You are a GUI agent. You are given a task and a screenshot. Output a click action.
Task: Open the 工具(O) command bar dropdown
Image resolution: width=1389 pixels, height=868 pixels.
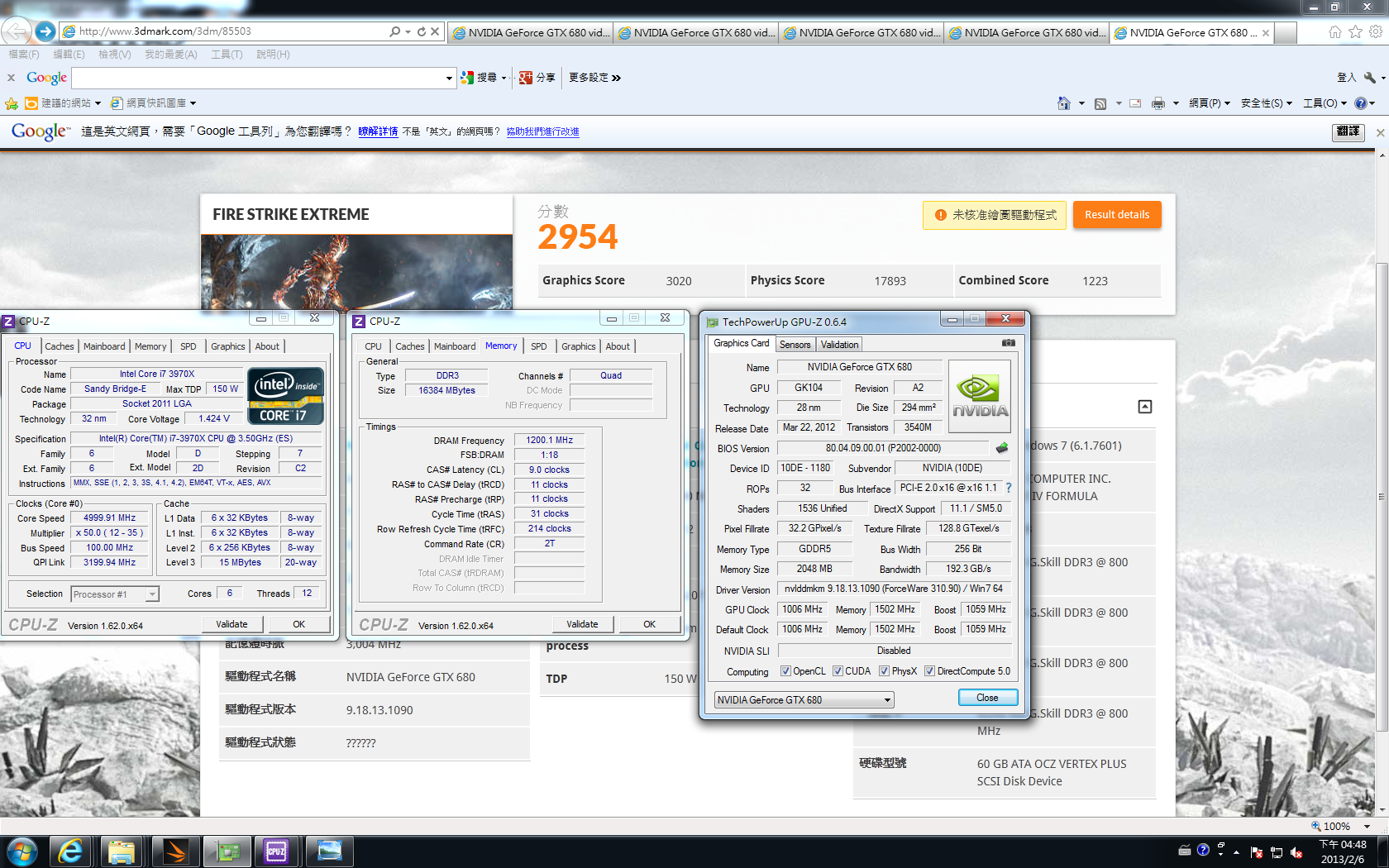[1325, 103]
